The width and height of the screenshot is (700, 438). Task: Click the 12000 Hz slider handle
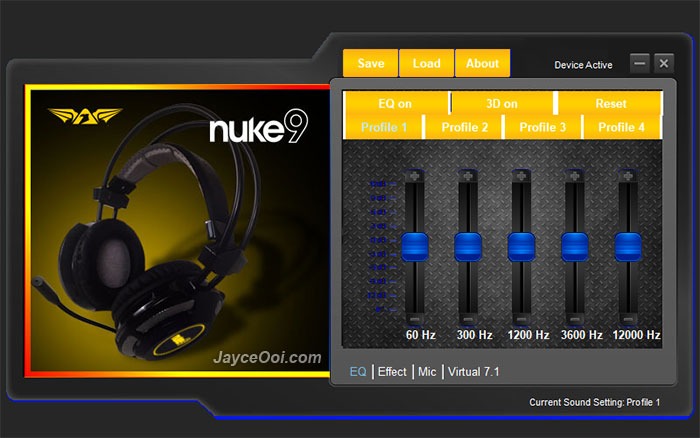[x=628, y=246]
